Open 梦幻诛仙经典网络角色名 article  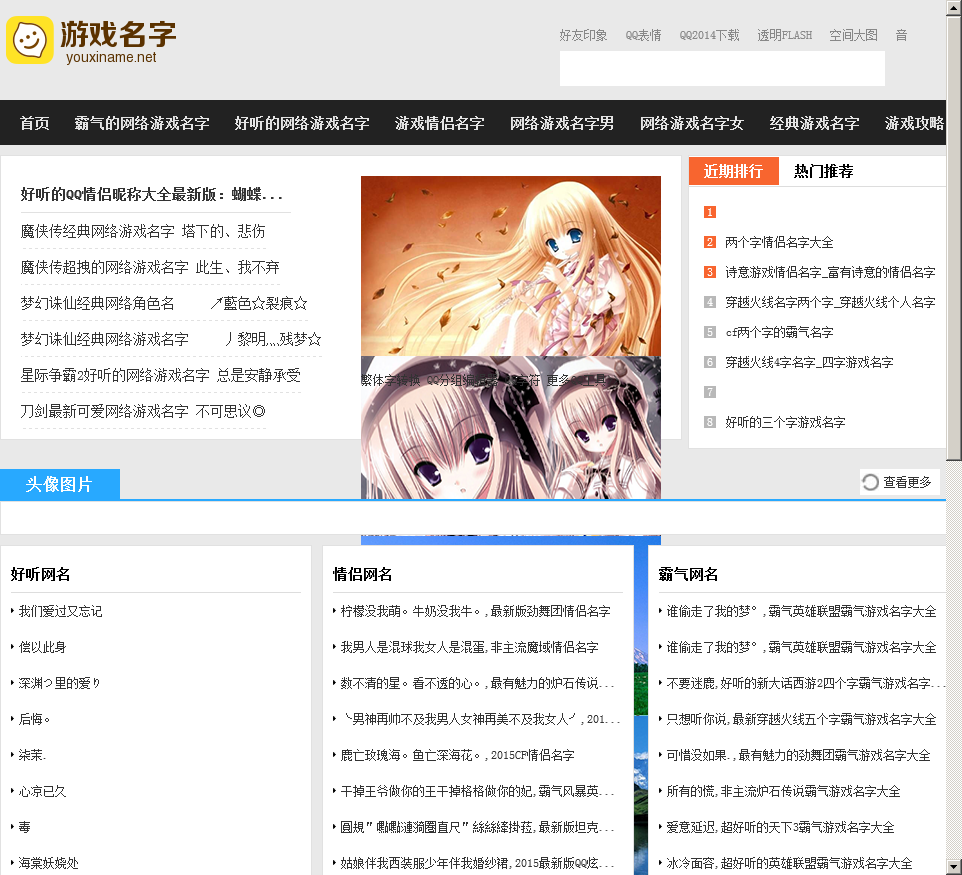point(164,304)
